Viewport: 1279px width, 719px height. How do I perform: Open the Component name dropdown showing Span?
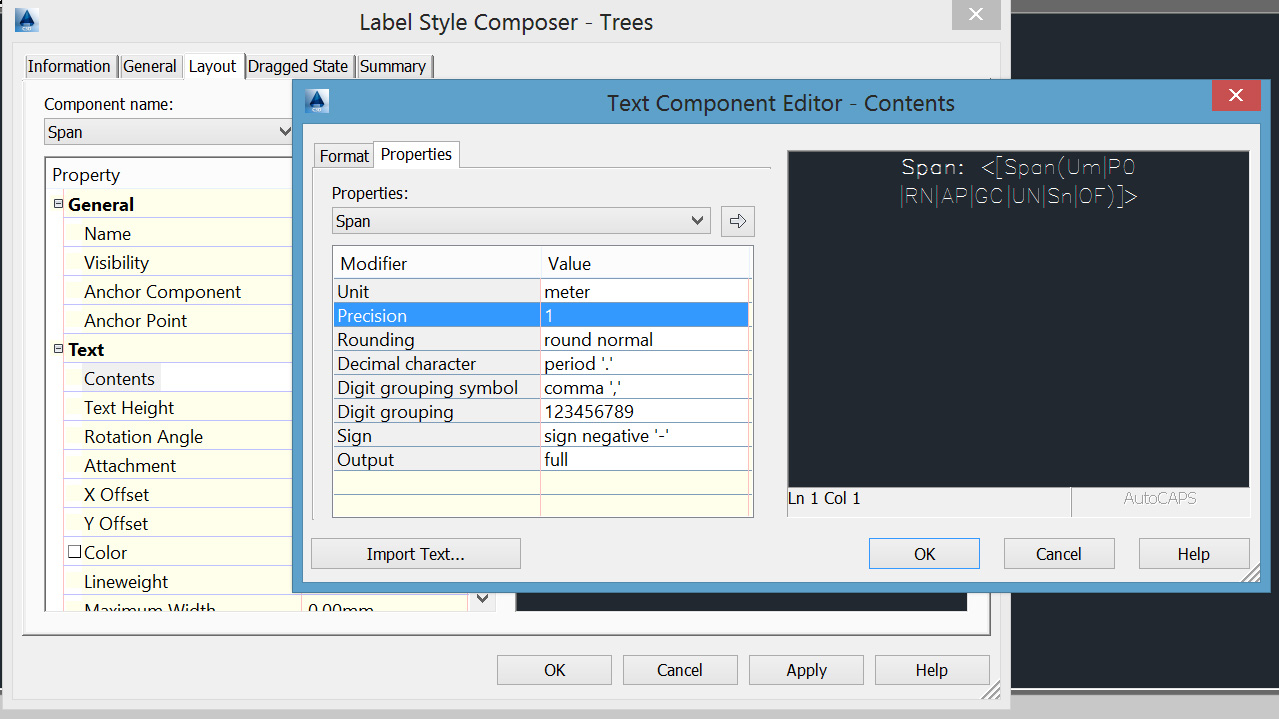287,130
